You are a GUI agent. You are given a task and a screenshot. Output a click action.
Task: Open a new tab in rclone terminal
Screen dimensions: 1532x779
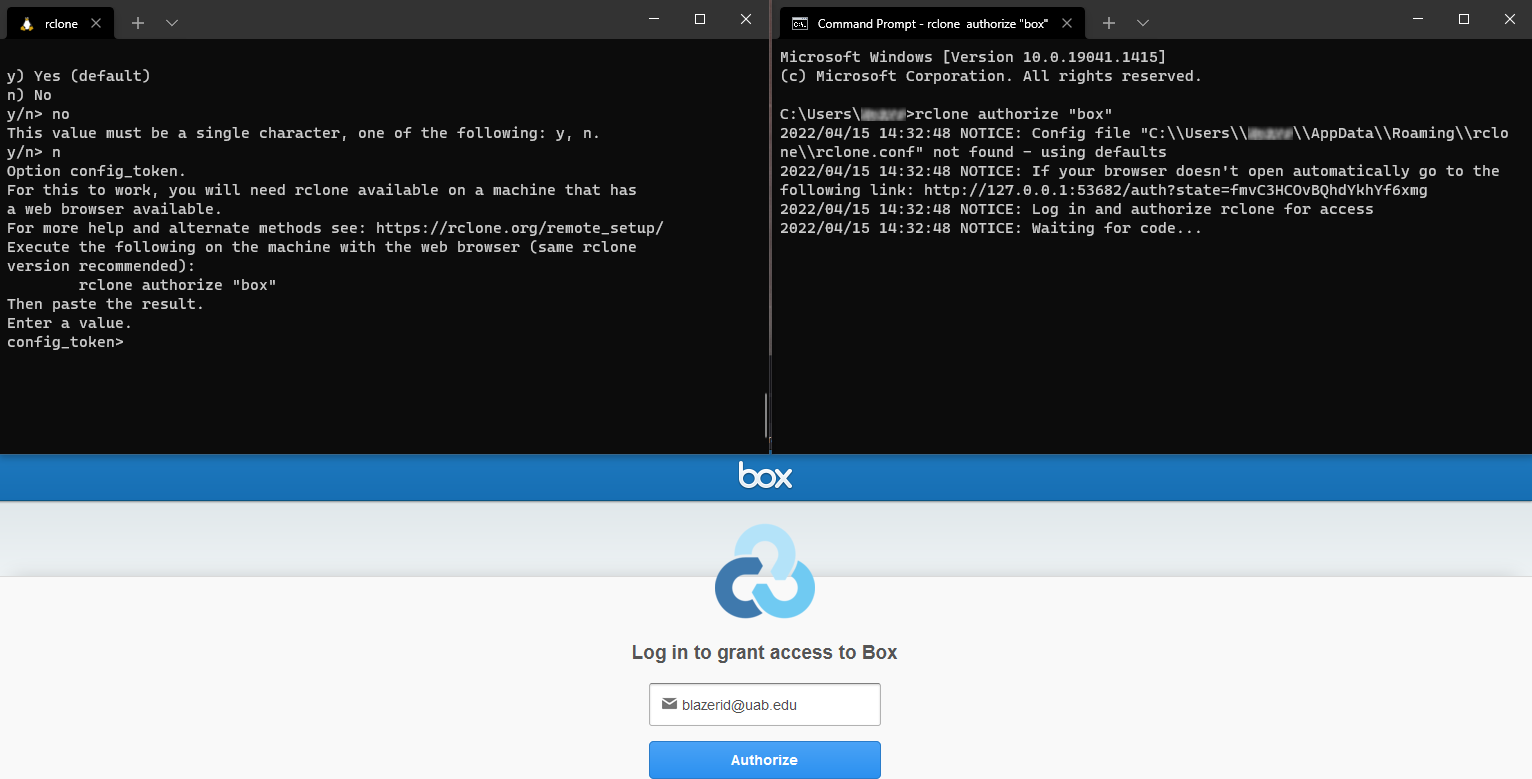tap(138, 23)
